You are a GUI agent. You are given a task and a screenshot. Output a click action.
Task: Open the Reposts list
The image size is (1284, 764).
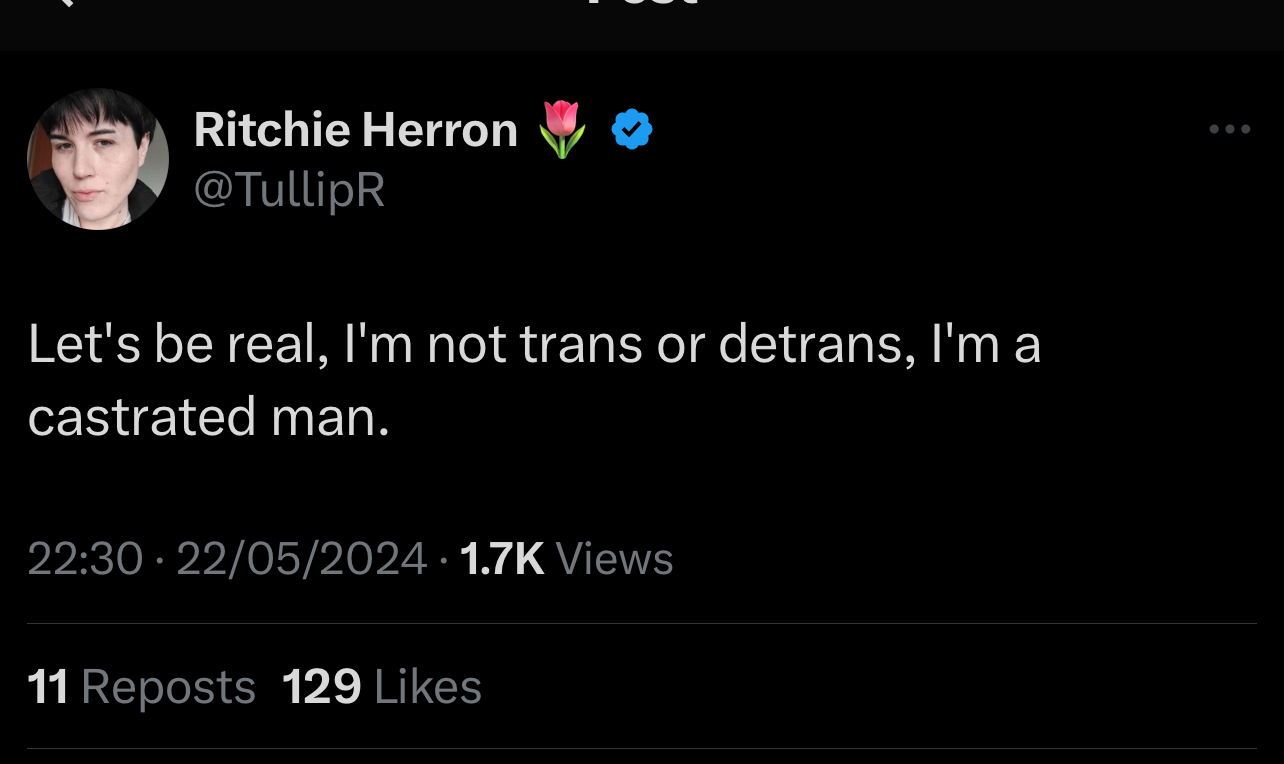click(168, 687)
